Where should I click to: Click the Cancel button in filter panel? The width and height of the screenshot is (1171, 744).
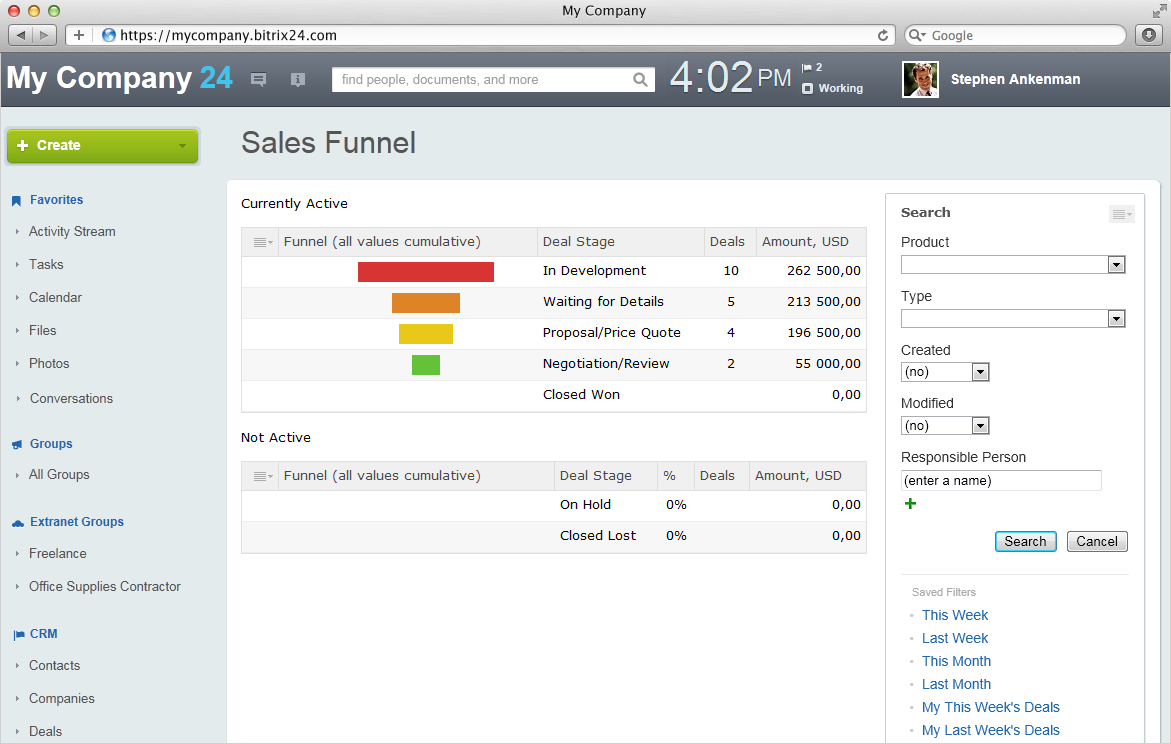coord(1097,542)
